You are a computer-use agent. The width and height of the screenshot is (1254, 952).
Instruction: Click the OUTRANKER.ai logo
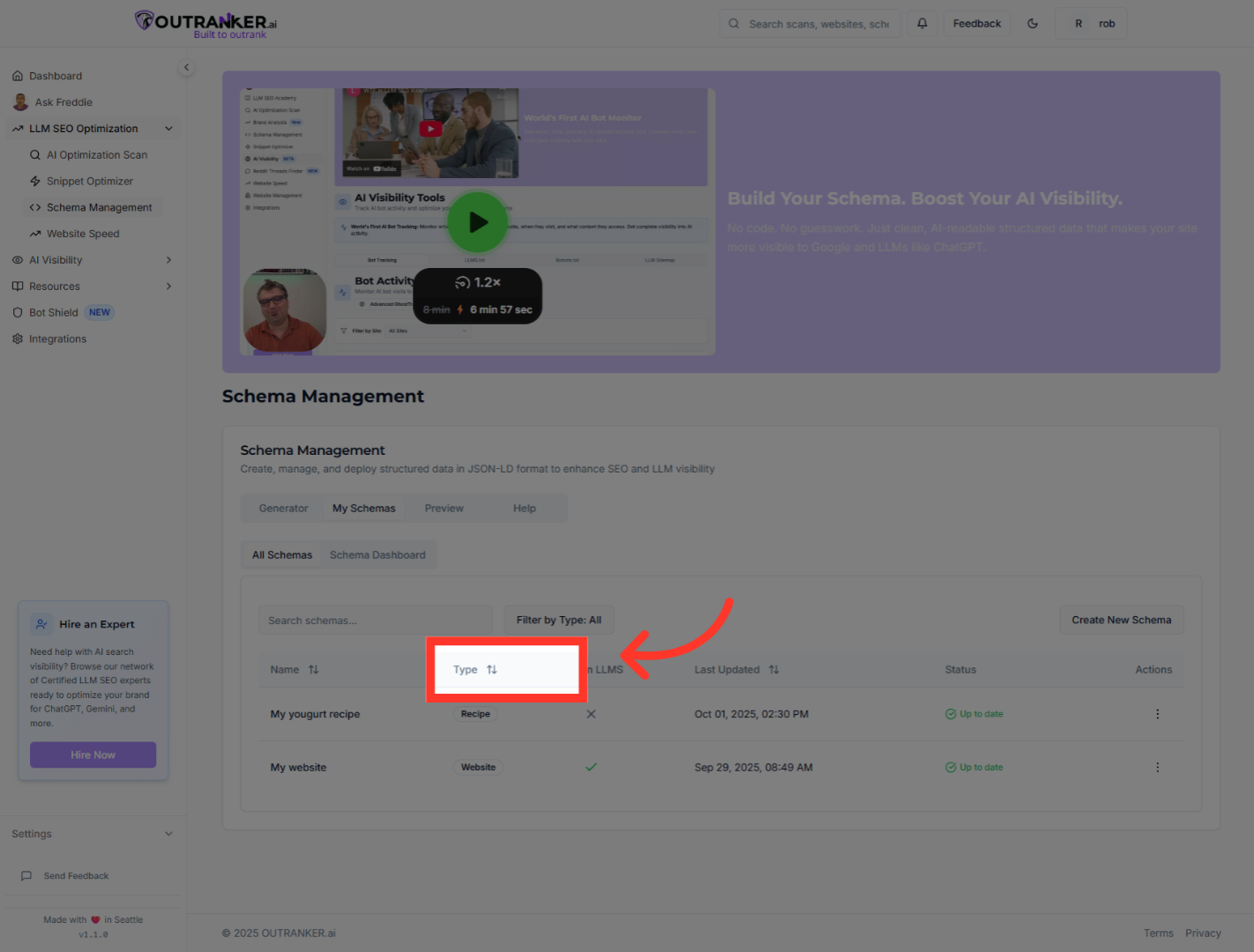pos(206,24)
